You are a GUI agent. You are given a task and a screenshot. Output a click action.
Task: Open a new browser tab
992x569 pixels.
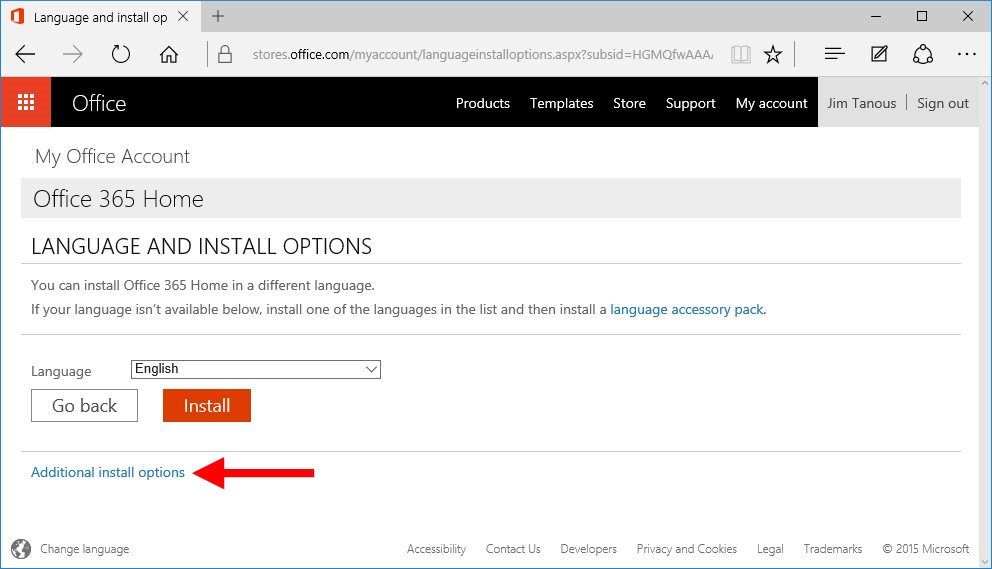(218, 16)
